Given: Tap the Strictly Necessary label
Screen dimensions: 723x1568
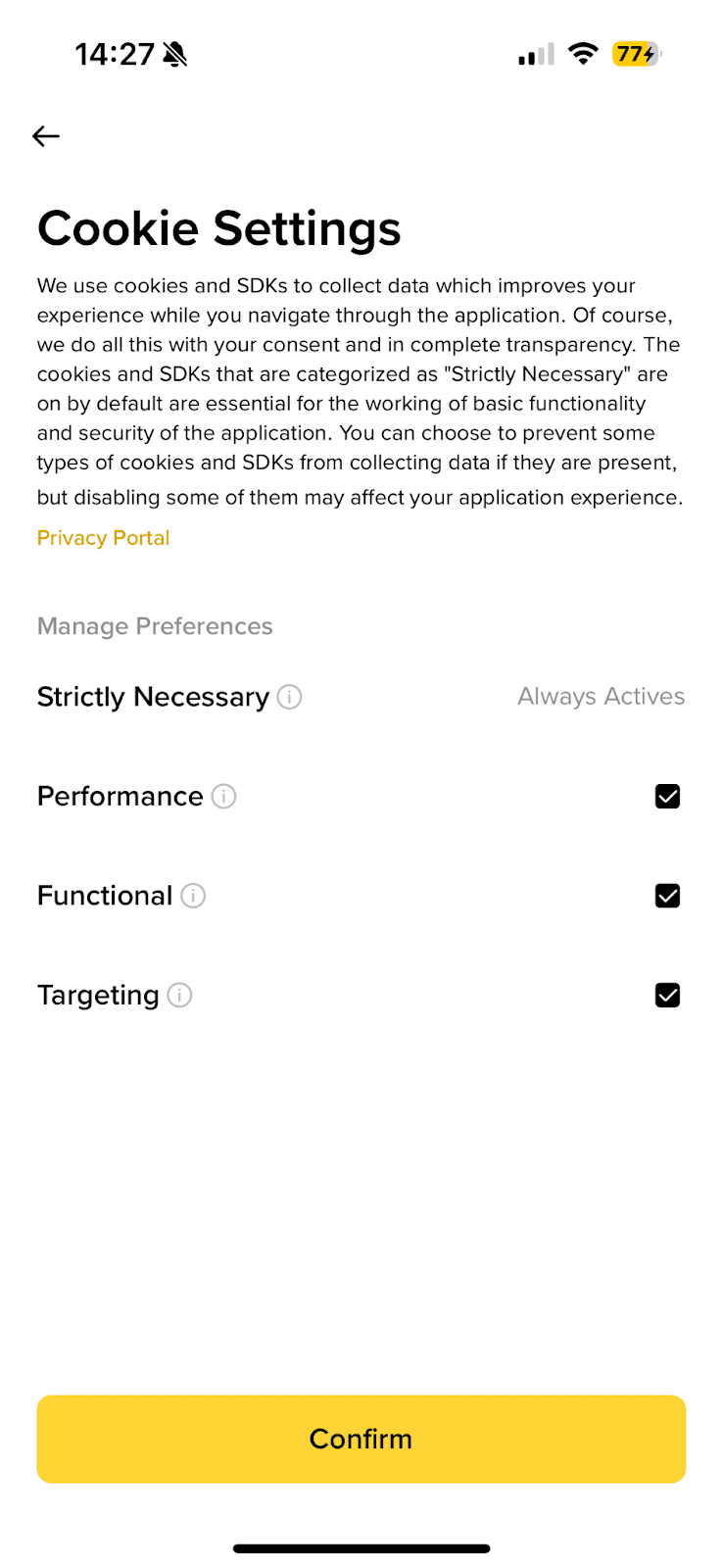Looking at the screenshot, I should click(153, 697).
